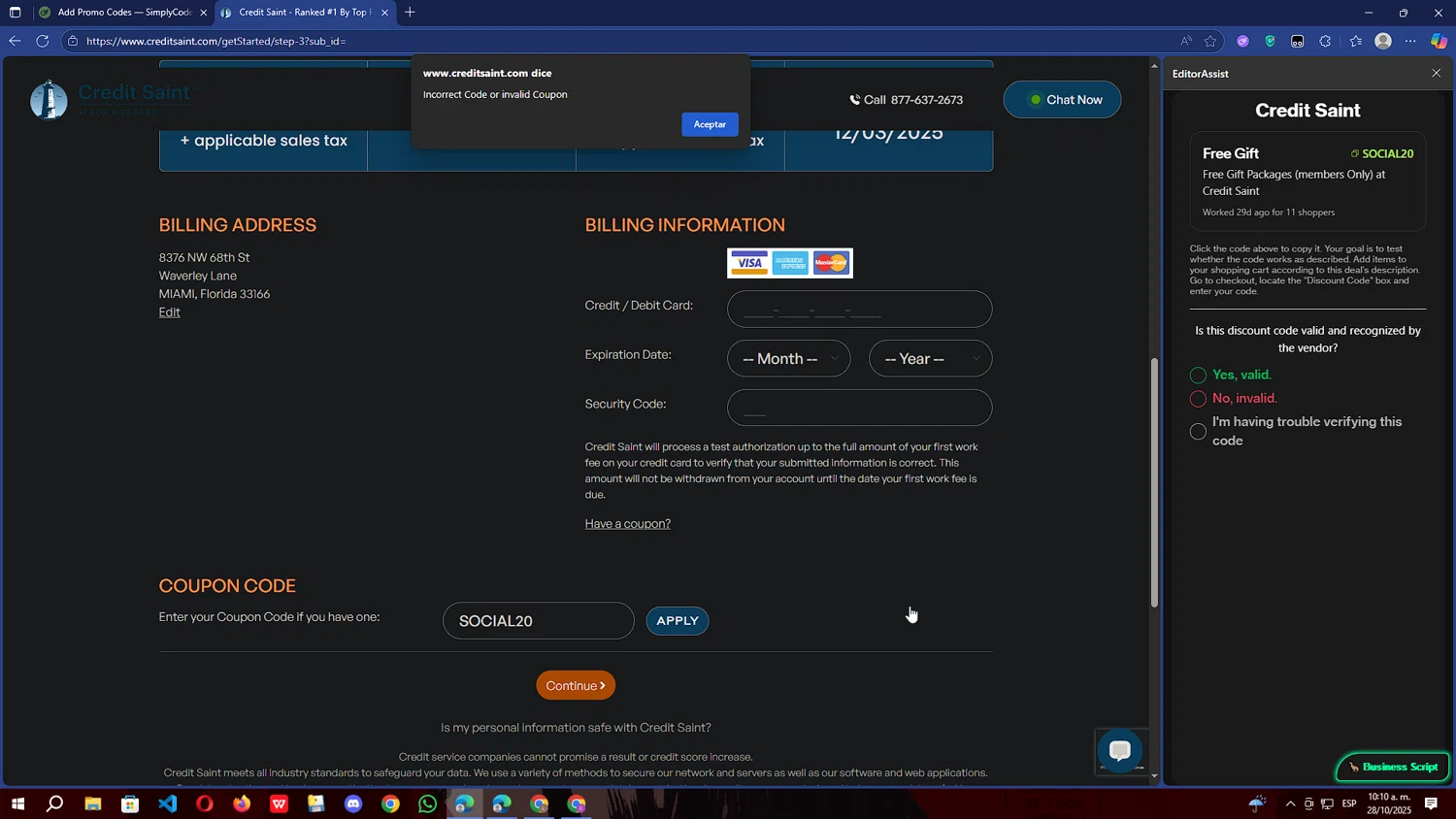Open the Have a coupon? link

point(628,524)
